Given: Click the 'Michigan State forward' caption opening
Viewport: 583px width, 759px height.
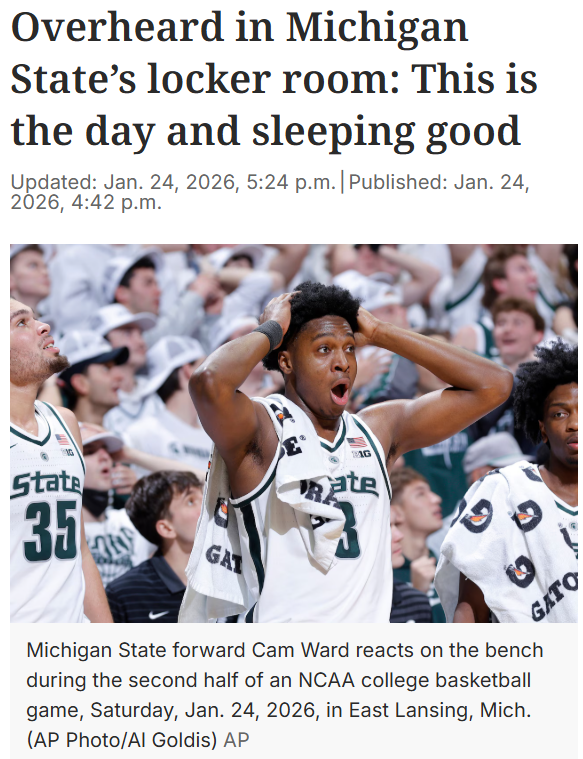Looking at the screenshot, I should pyautogui.click(x=136, y=650).
